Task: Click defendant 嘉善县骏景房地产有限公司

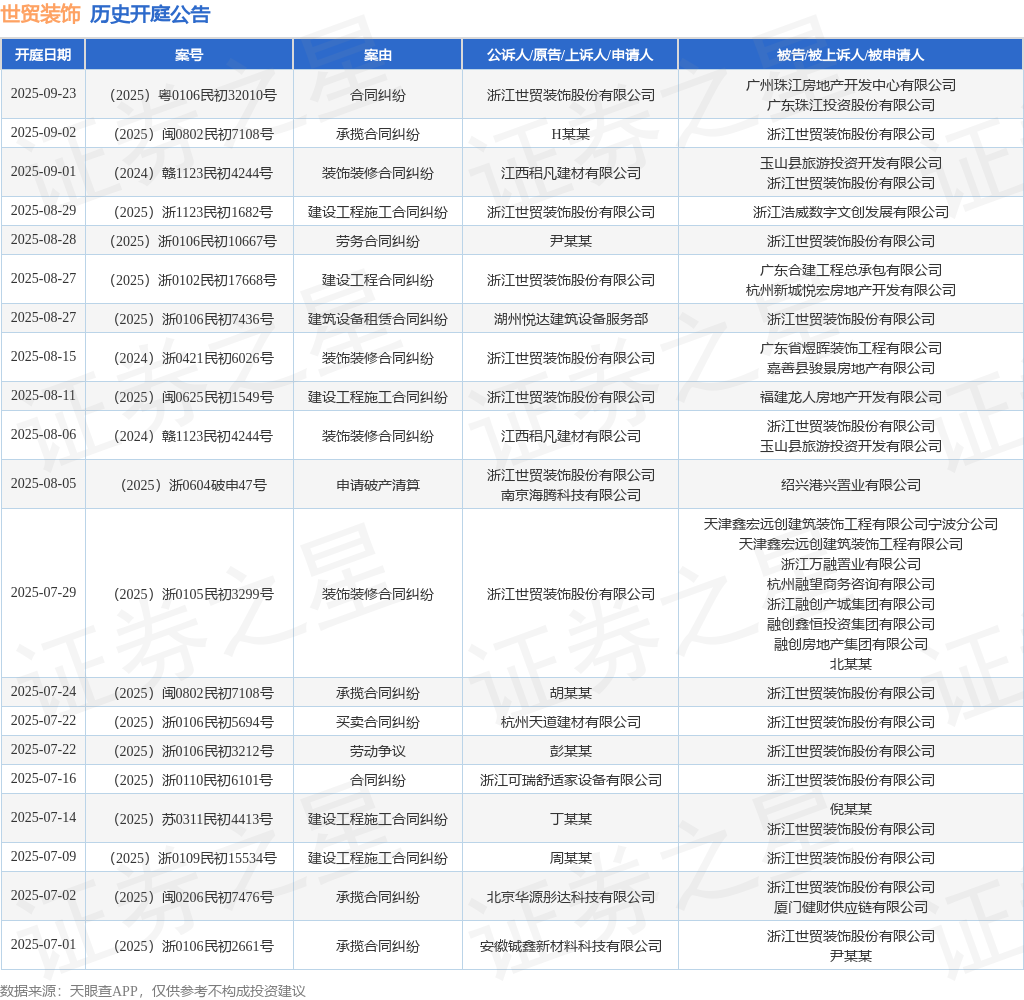Action: point(850,368)
